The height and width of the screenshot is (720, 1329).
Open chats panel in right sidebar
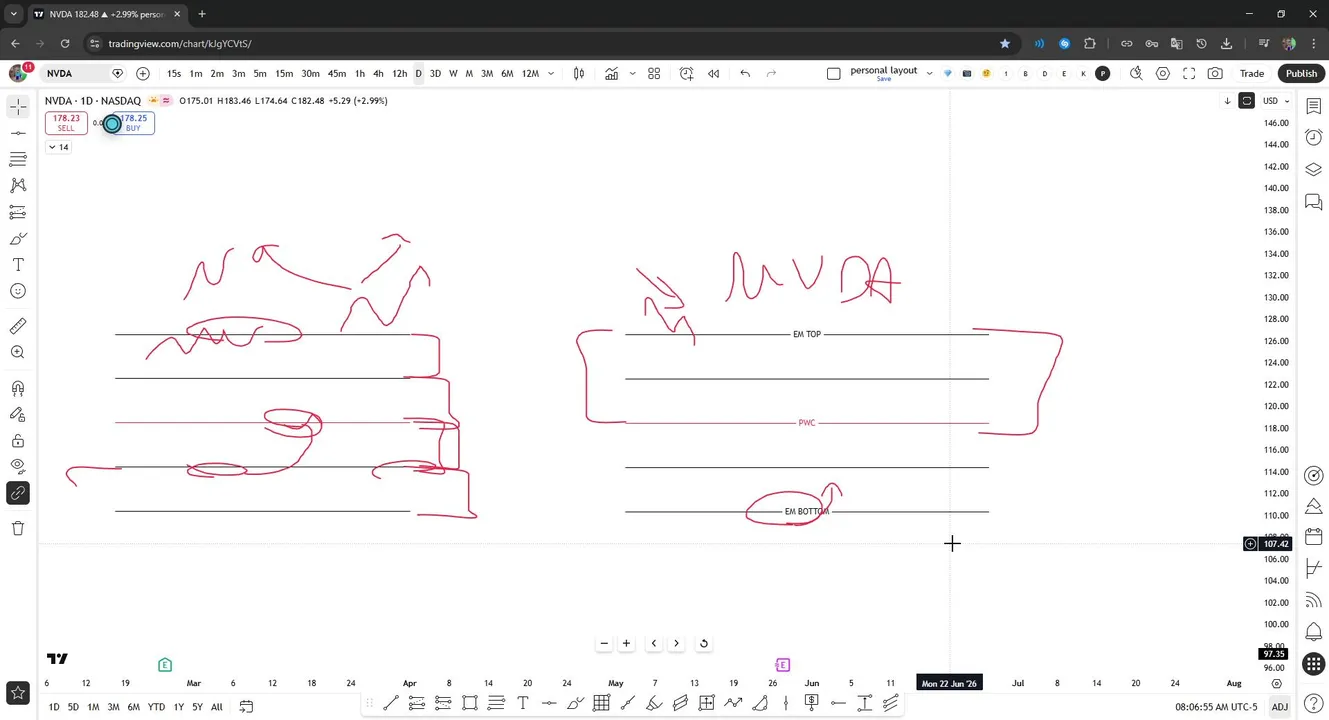point(1314,203)
